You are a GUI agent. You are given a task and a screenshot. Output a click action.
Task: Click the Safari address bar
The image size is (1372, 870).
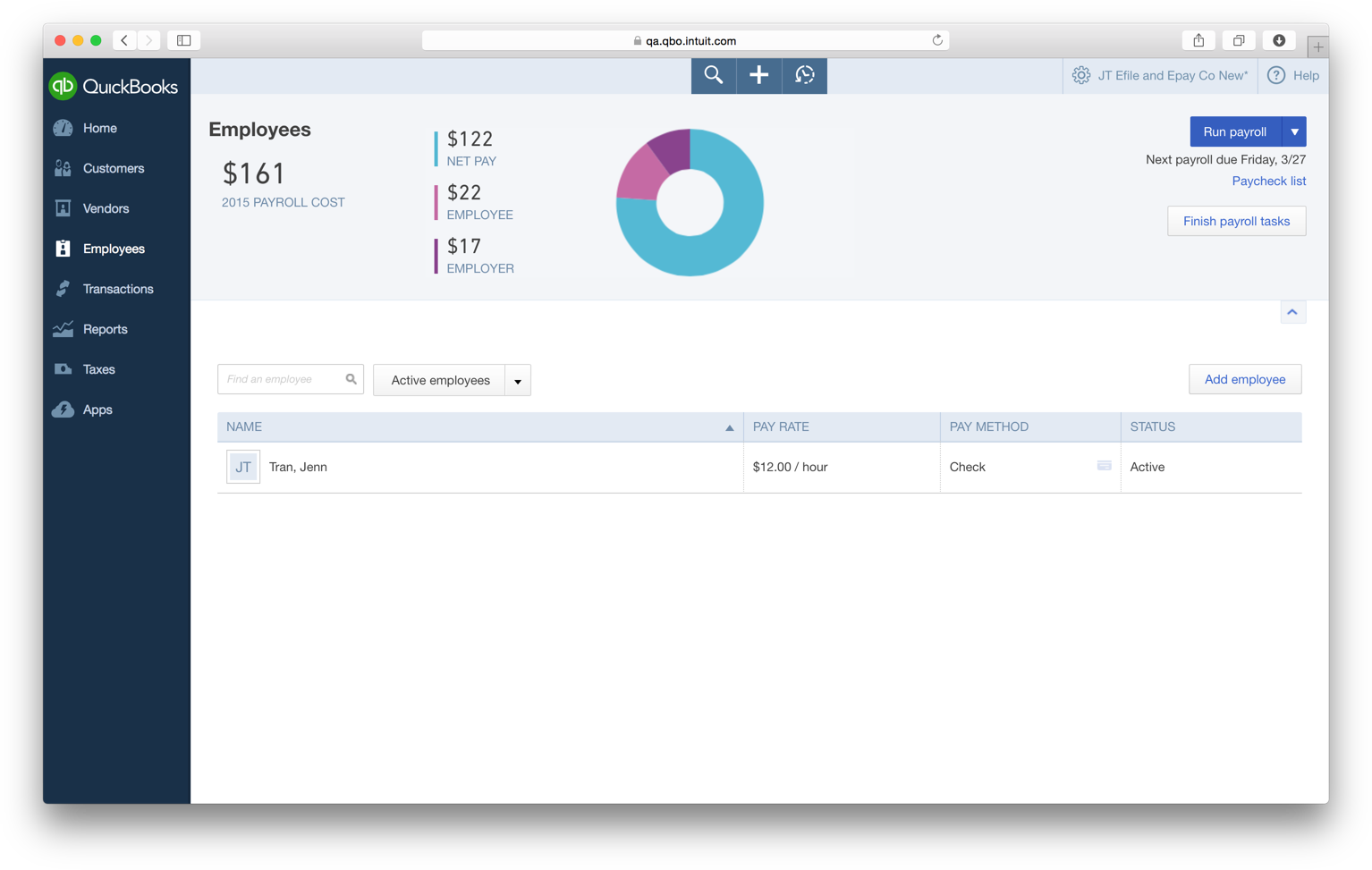pos(685,40)
